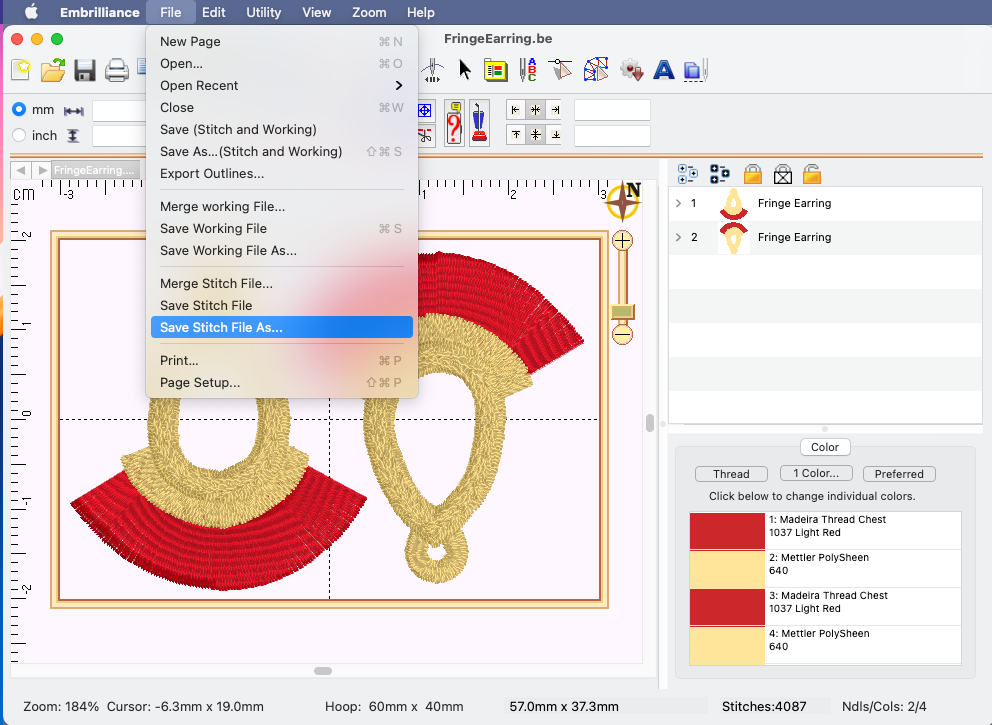Click the open padlock unlock icon
This screenshot has width=992, height=725.
click(811, 174)
